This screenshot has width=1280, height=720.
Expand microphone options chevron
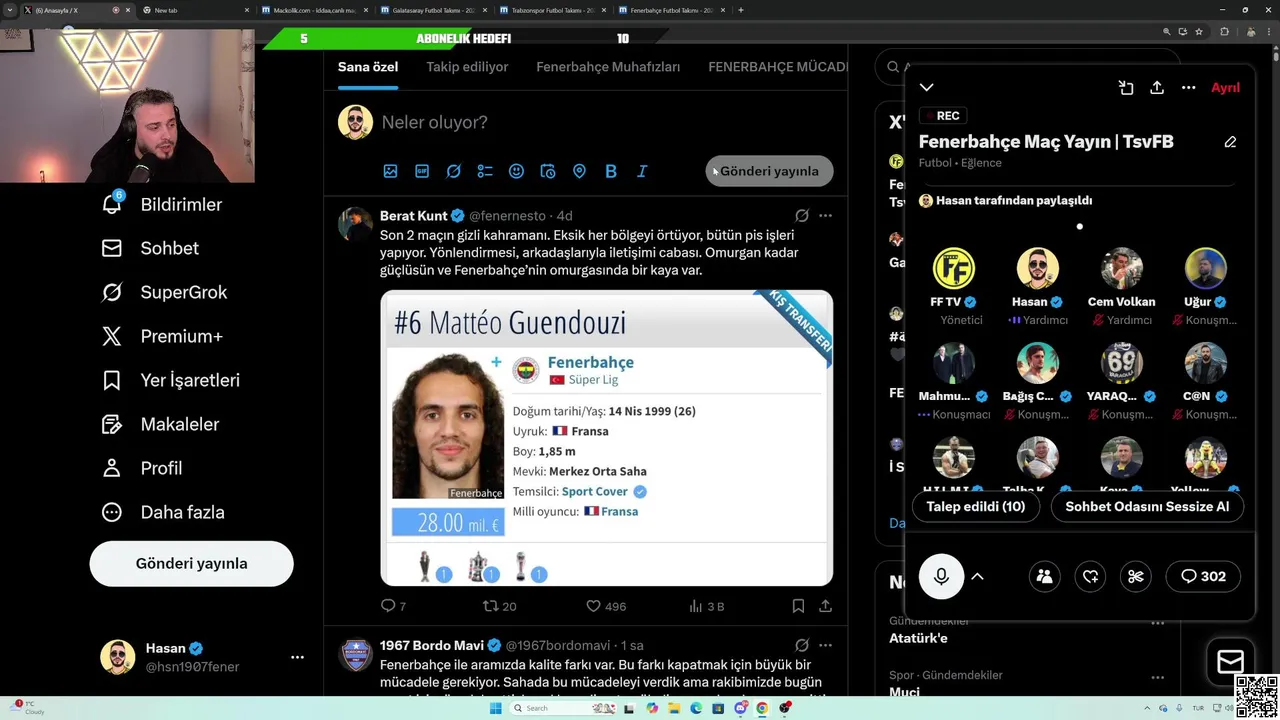(978, 576)
